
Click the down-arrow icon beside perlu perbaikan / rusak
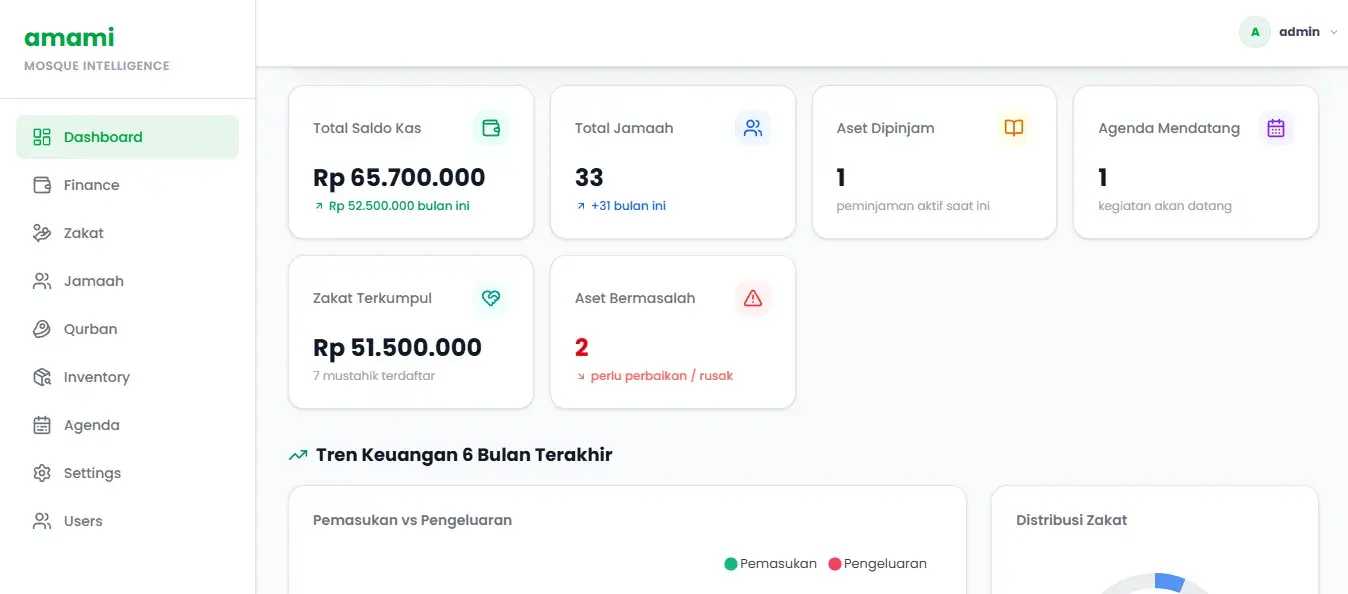(581, 377)
